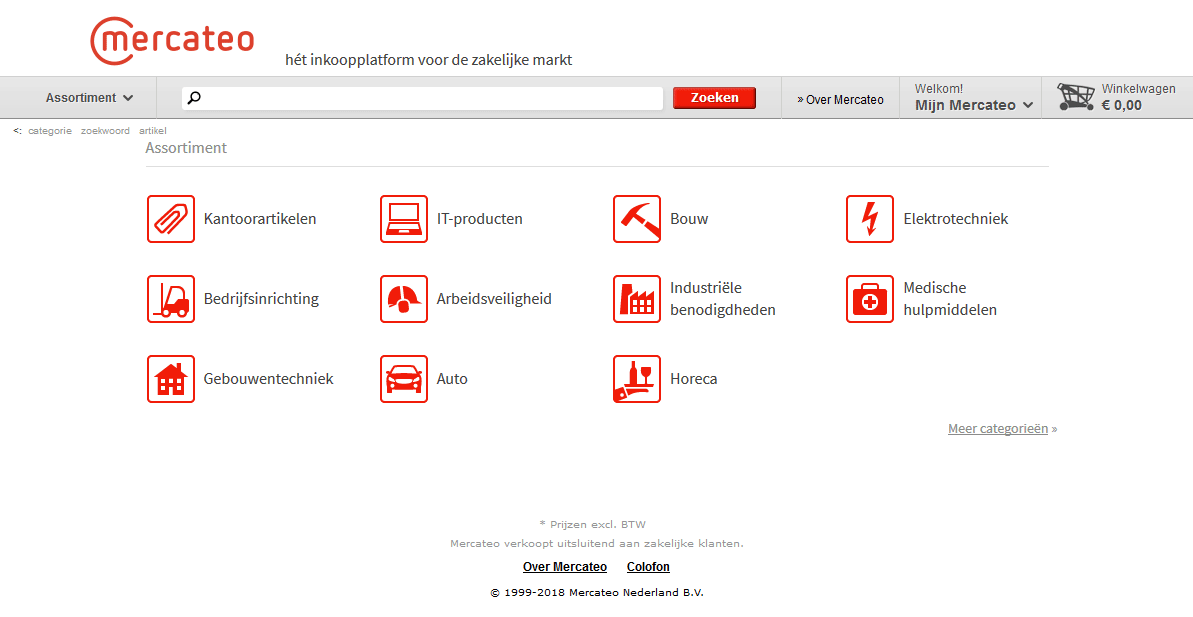
Task: Open the Industriële benodigdheden text link
Action: pos(723,299)
